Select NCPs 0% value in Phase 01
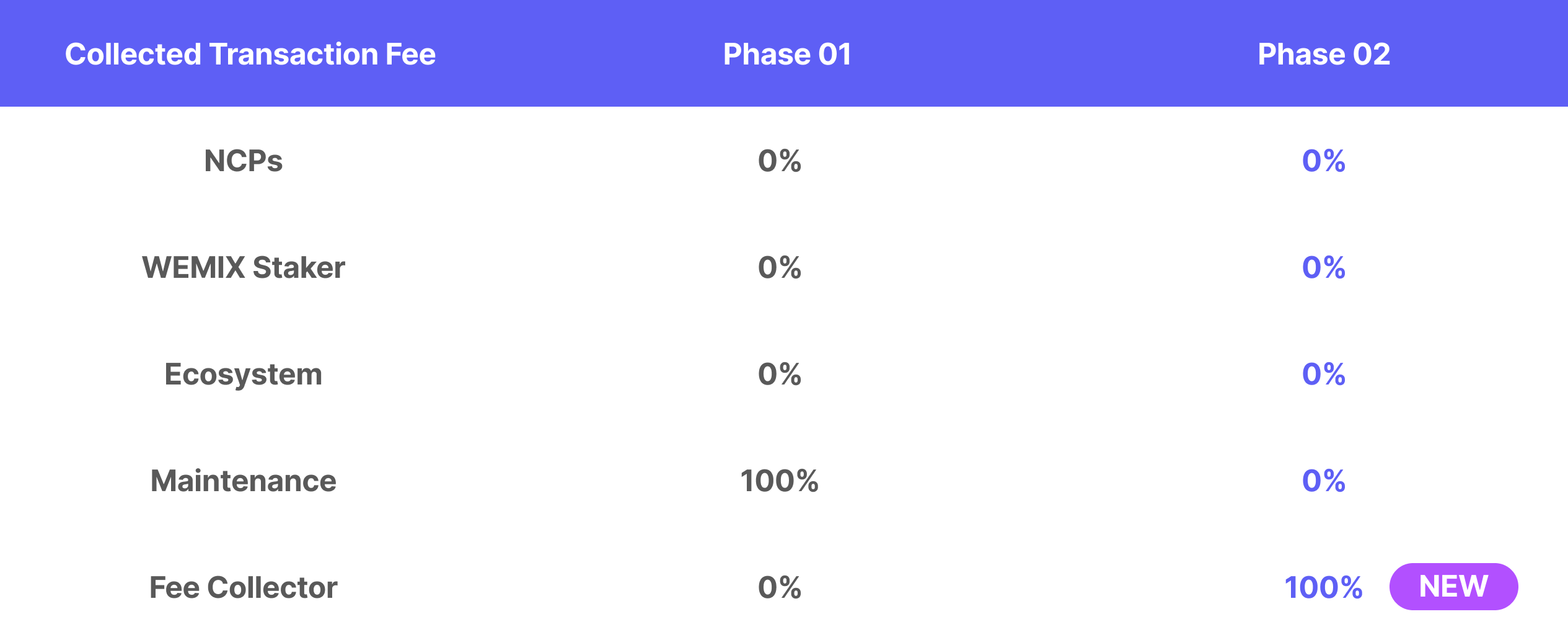Viewport: 1568px width, 640px height. 780,161
